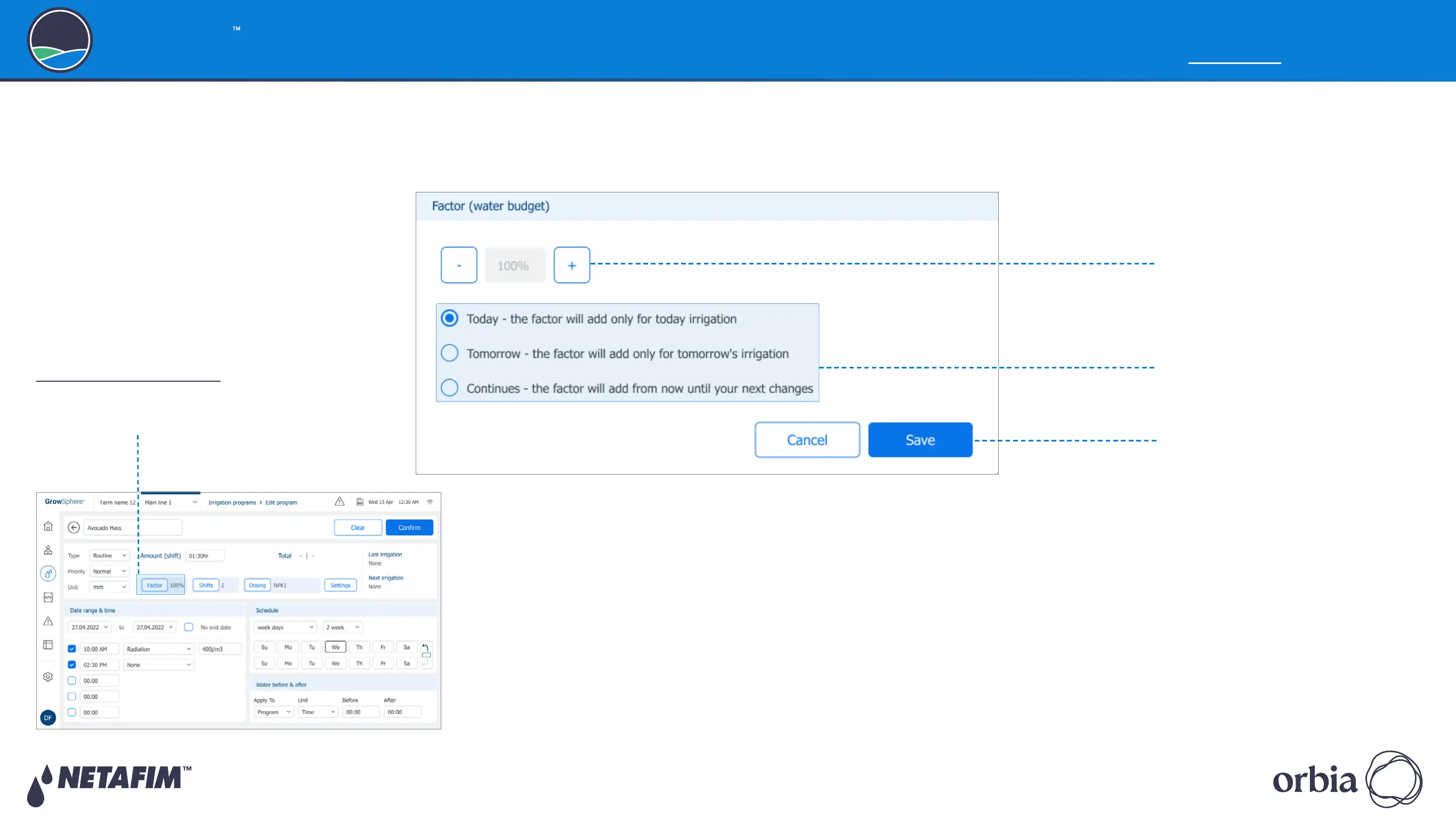Click the Dosing button
This screenshot has width=1456, height=819.
pos(257,585)
